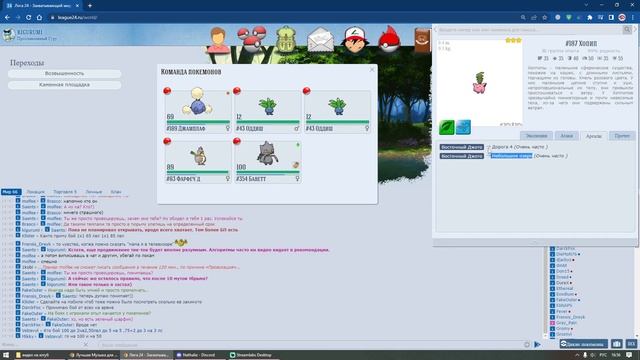Click the held item icon on Банетт card
The height and width of the screenshot is (360, 640).
point(296,165)
